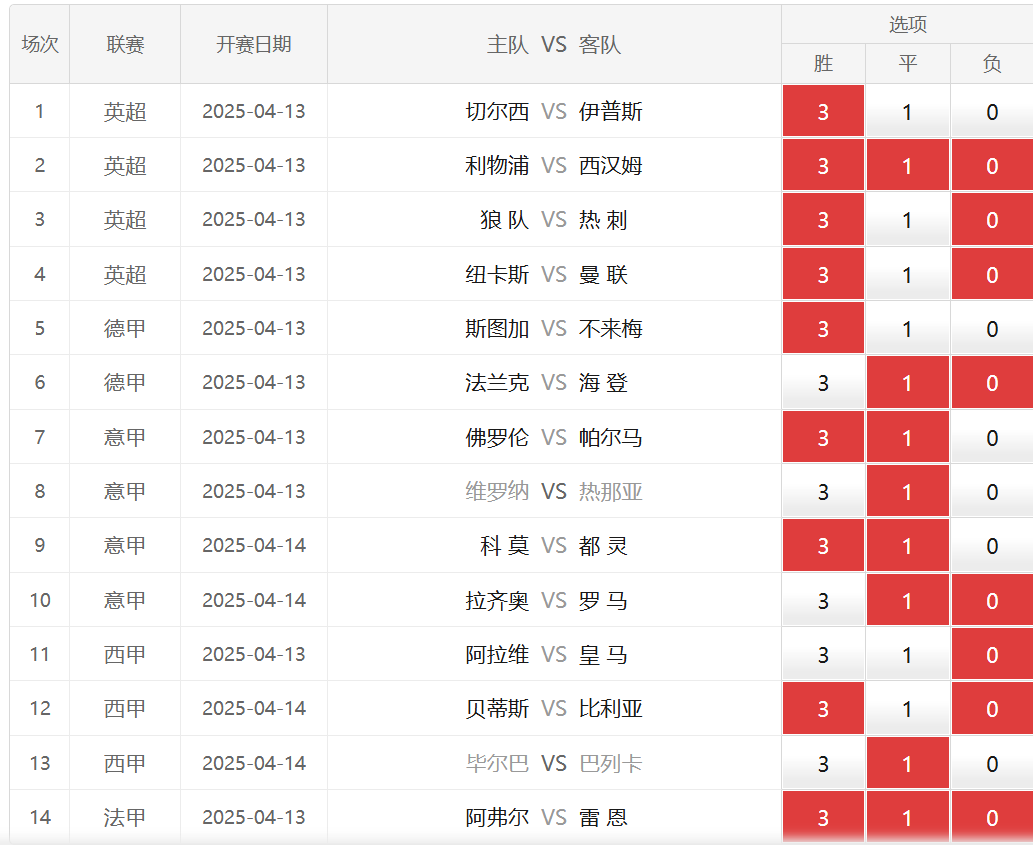Click the greyed 维罗纳 VS 热那亚 match text
Image resolution: width=1033 pixels, height=855 pixels.
[554, 491]
